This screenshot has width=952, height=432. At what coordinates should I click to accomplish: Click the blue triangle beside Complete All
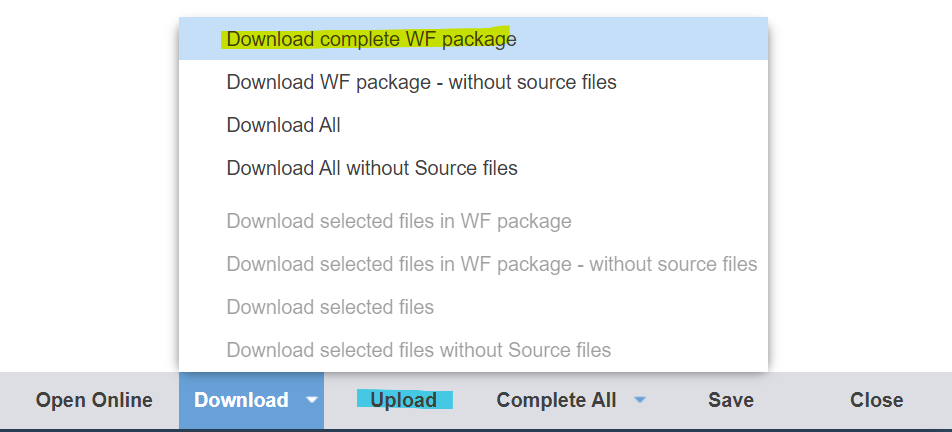pos(640,400)
